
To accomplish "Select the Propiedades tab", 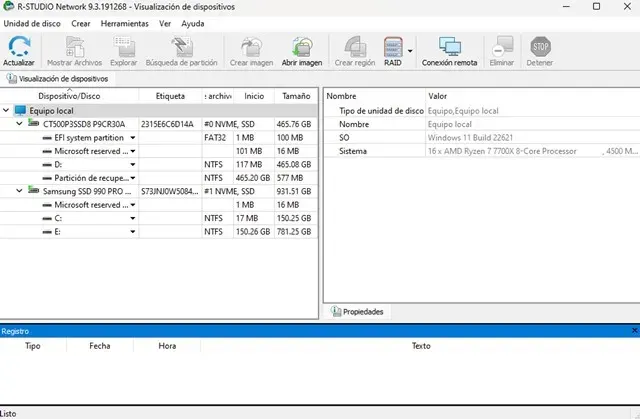I will tap(357, 312).
